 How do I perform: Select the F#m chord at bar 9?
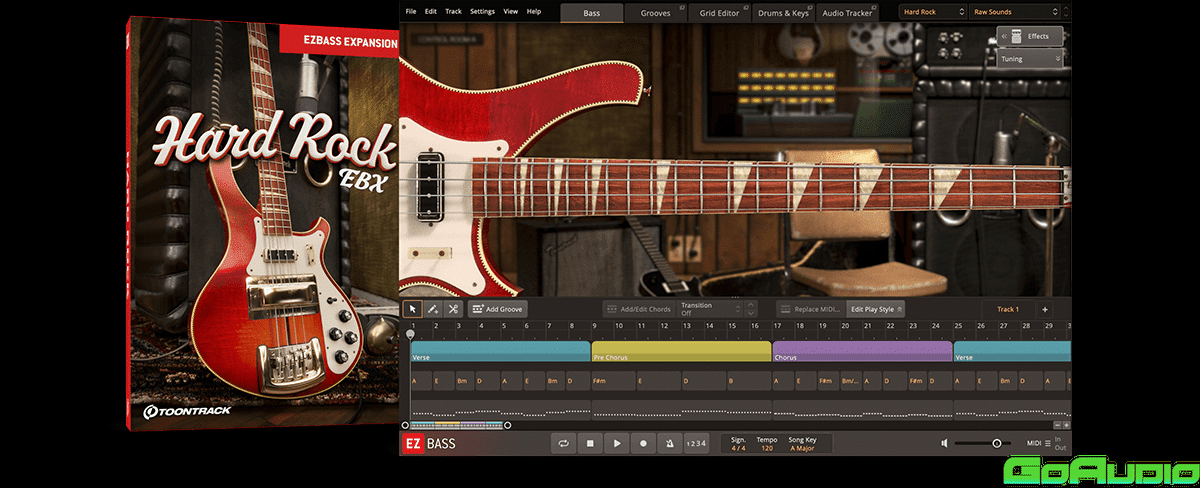pyautogui.click(x=614, y=381)
